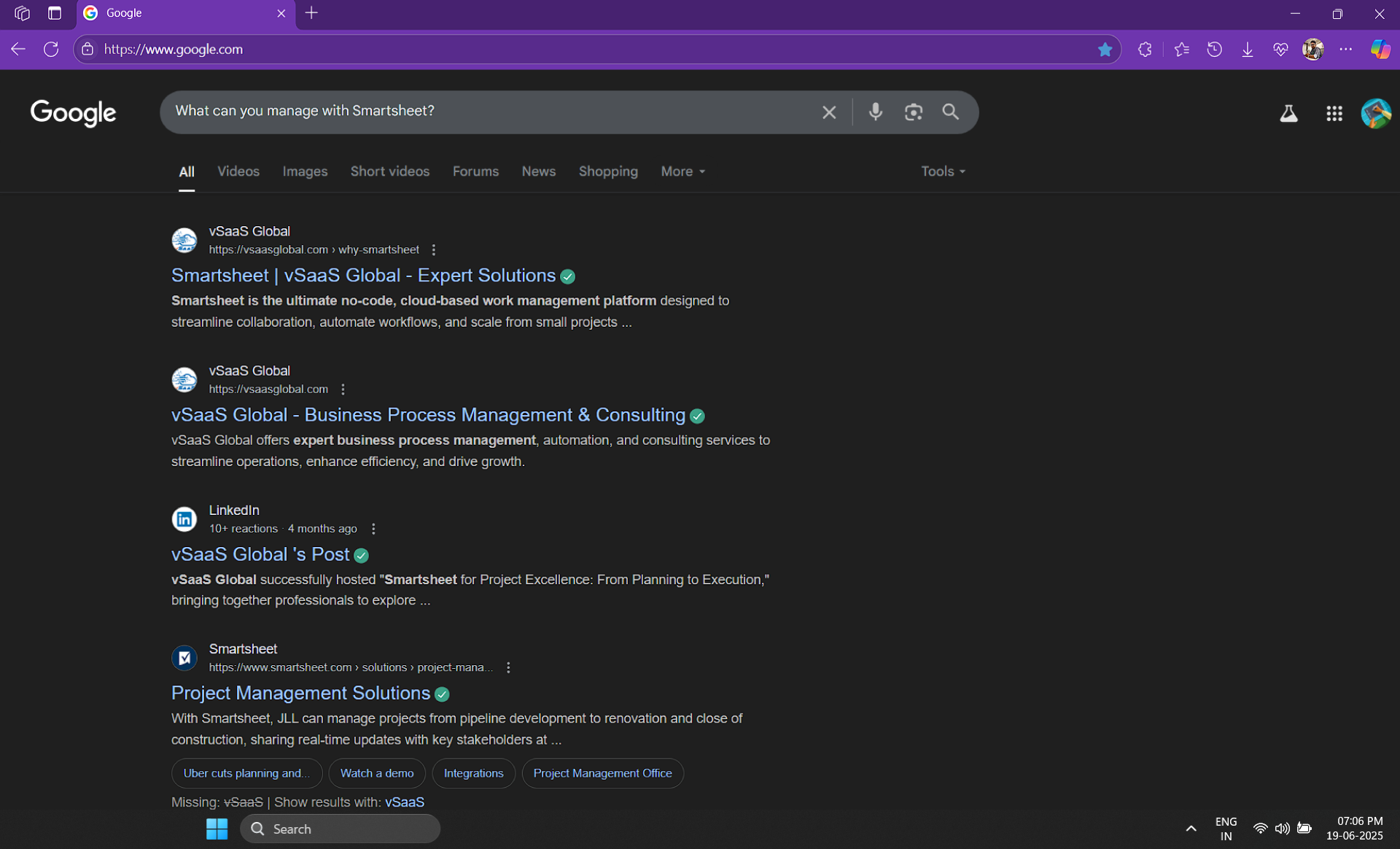1400x849 pixels.
Task: Open Project Management Solutions link
Action: click(300, 693)
